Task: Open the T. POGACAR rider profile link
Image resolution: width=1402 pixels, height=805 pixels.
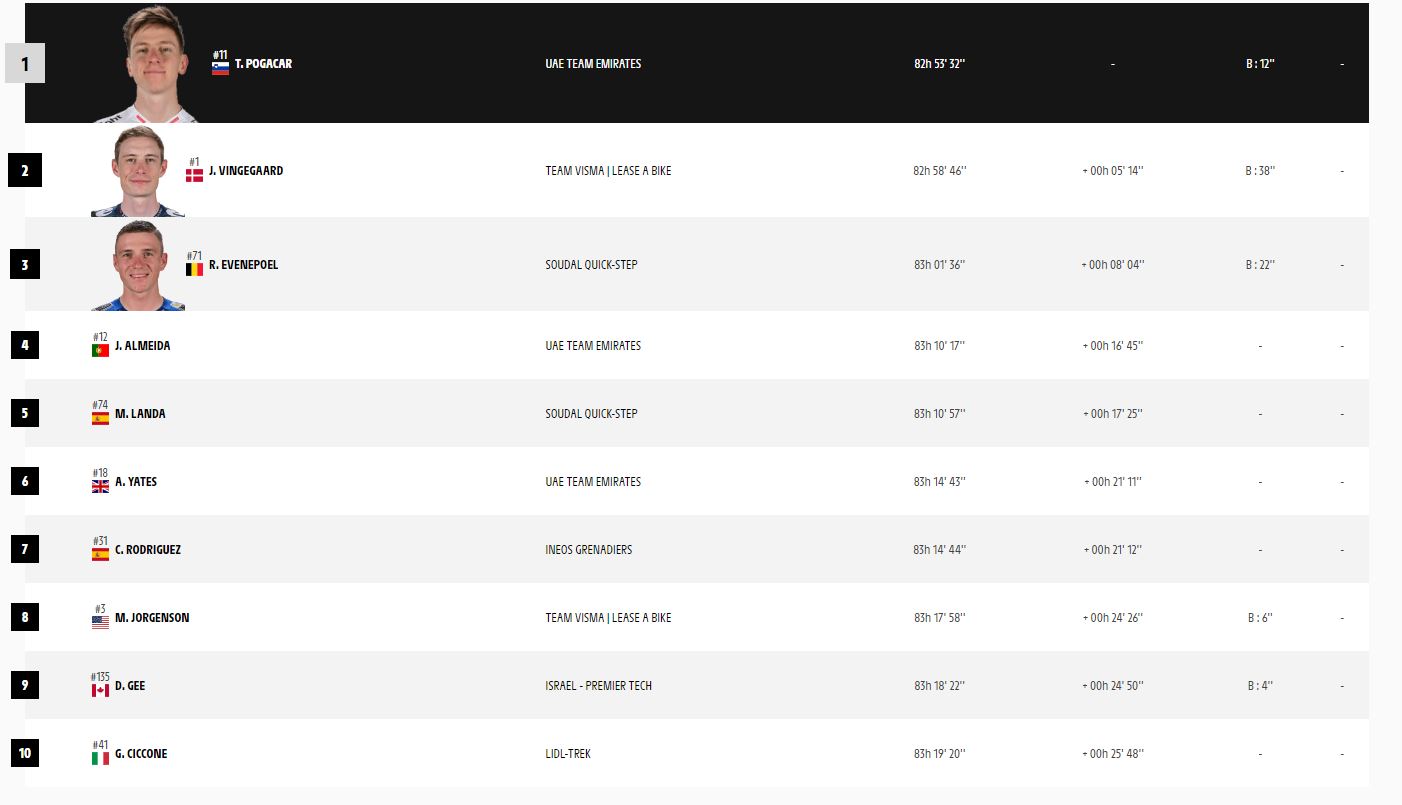Action: pos(263,64)
